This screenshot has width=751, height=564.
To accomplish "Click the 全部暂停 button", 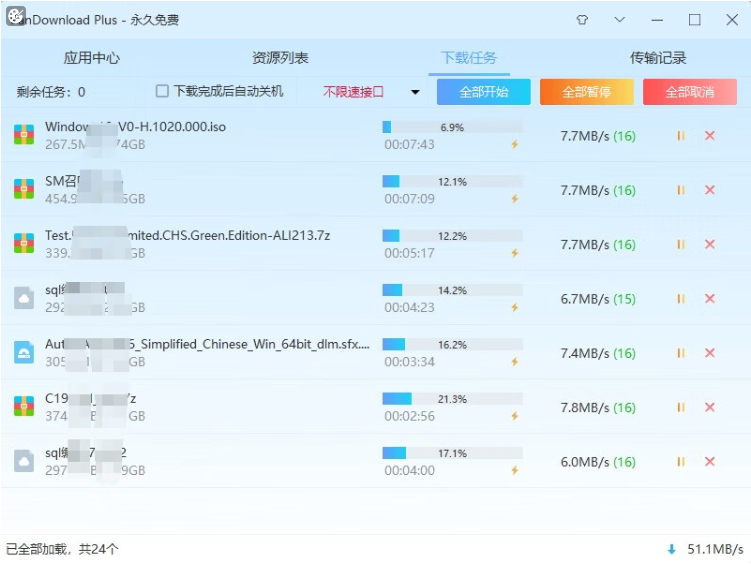I will [587, 92].
